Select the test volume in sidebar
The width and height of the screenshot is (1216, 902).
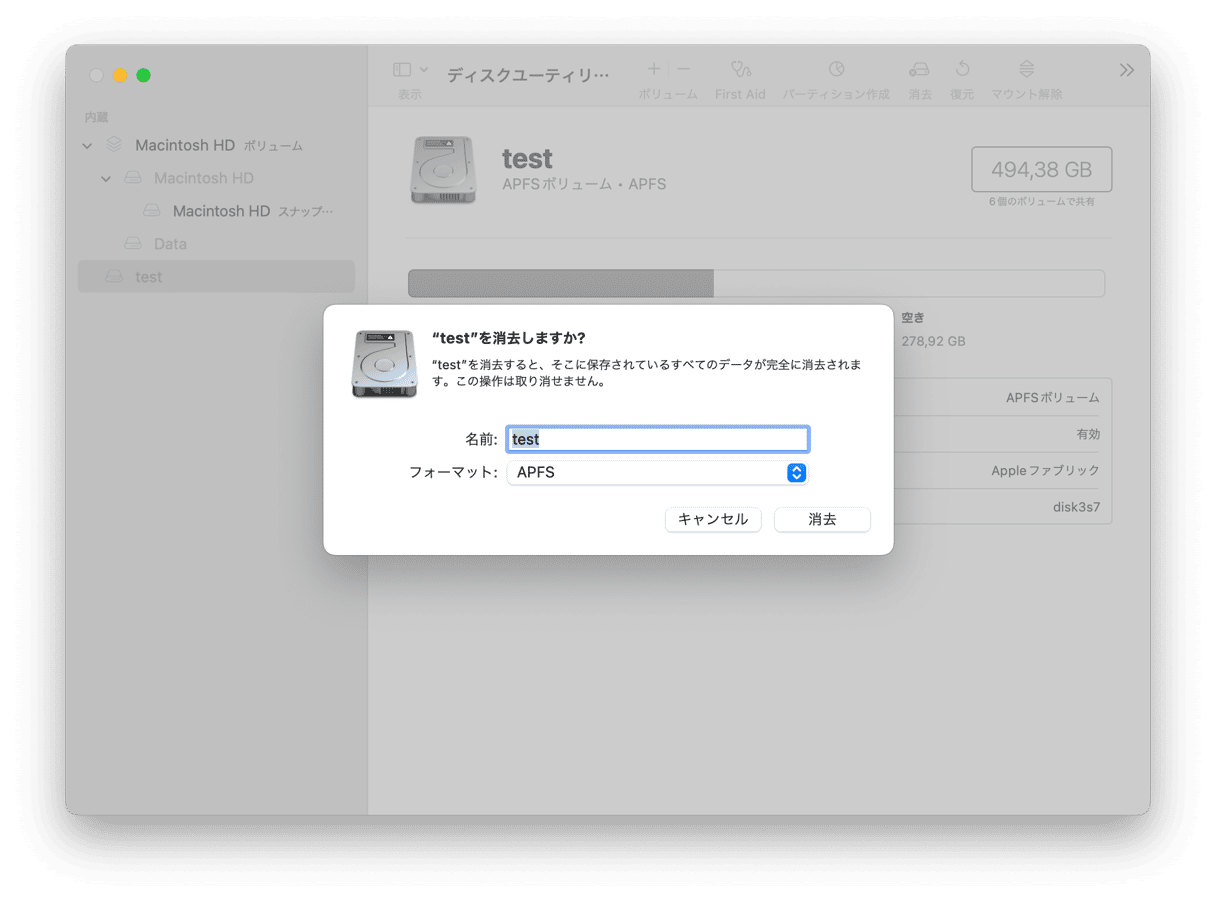tap(148, 277)
